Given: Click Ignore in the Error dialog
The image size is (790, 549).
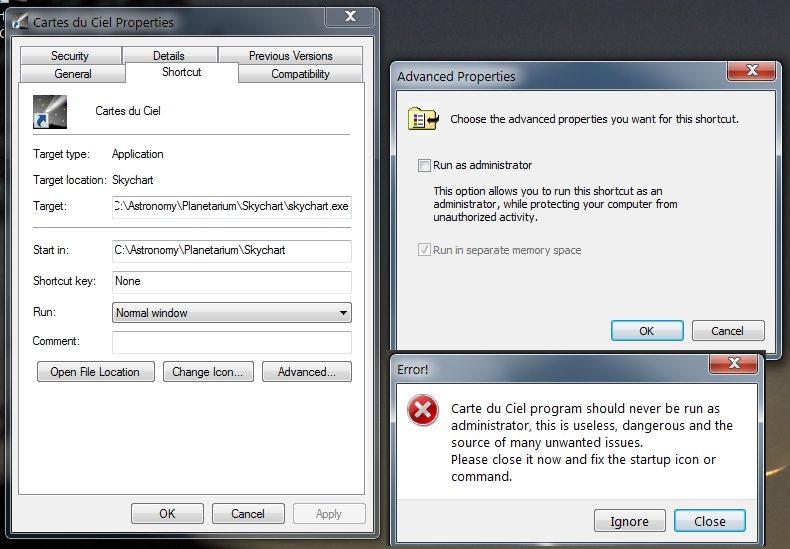Looking at the screenshot, I should (x=629, y=521).
